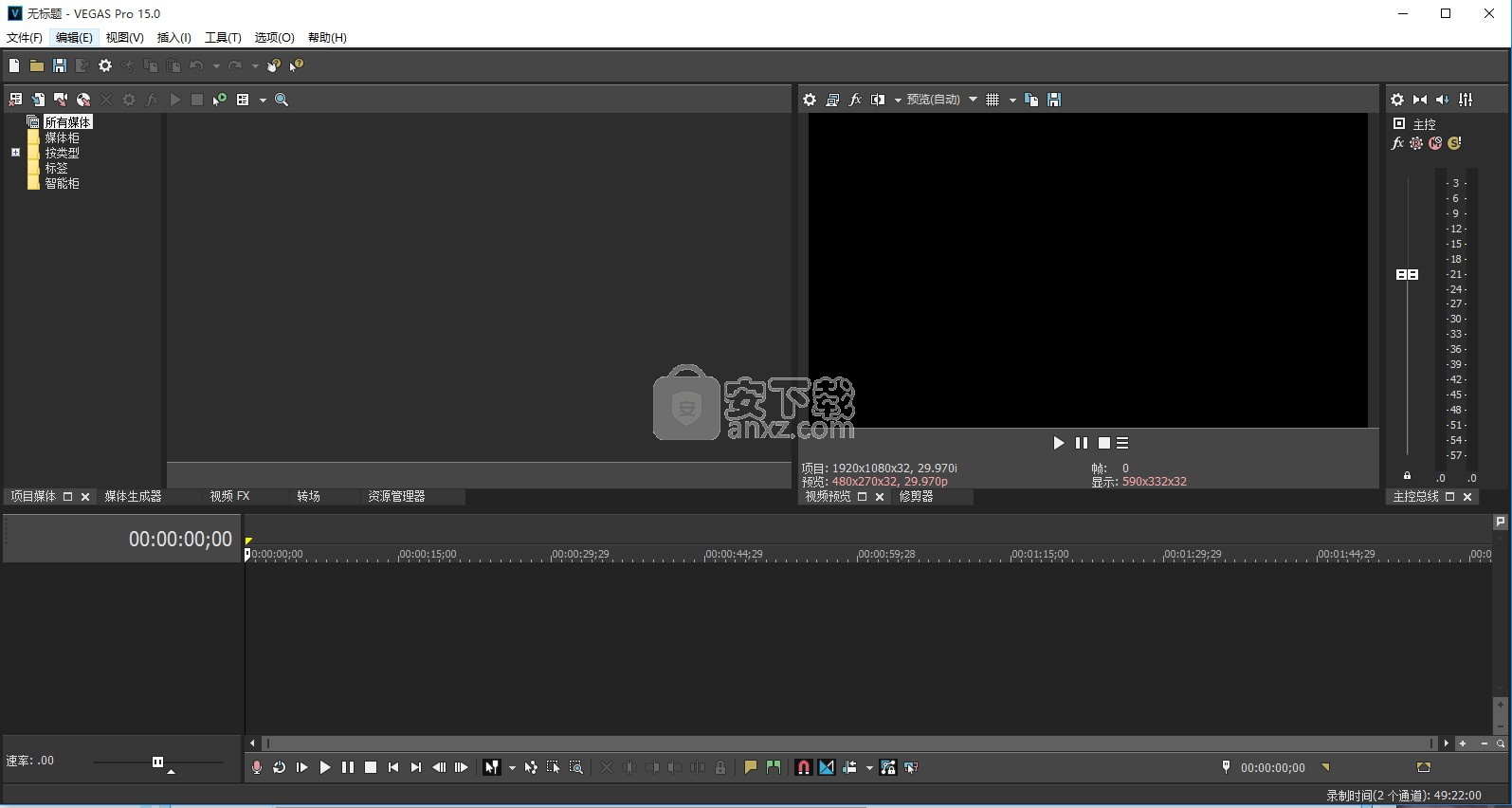
Task: Copy snapshot to clipboard in preview toolbar
Action: pyautogui.click(x=1031, y=100)
